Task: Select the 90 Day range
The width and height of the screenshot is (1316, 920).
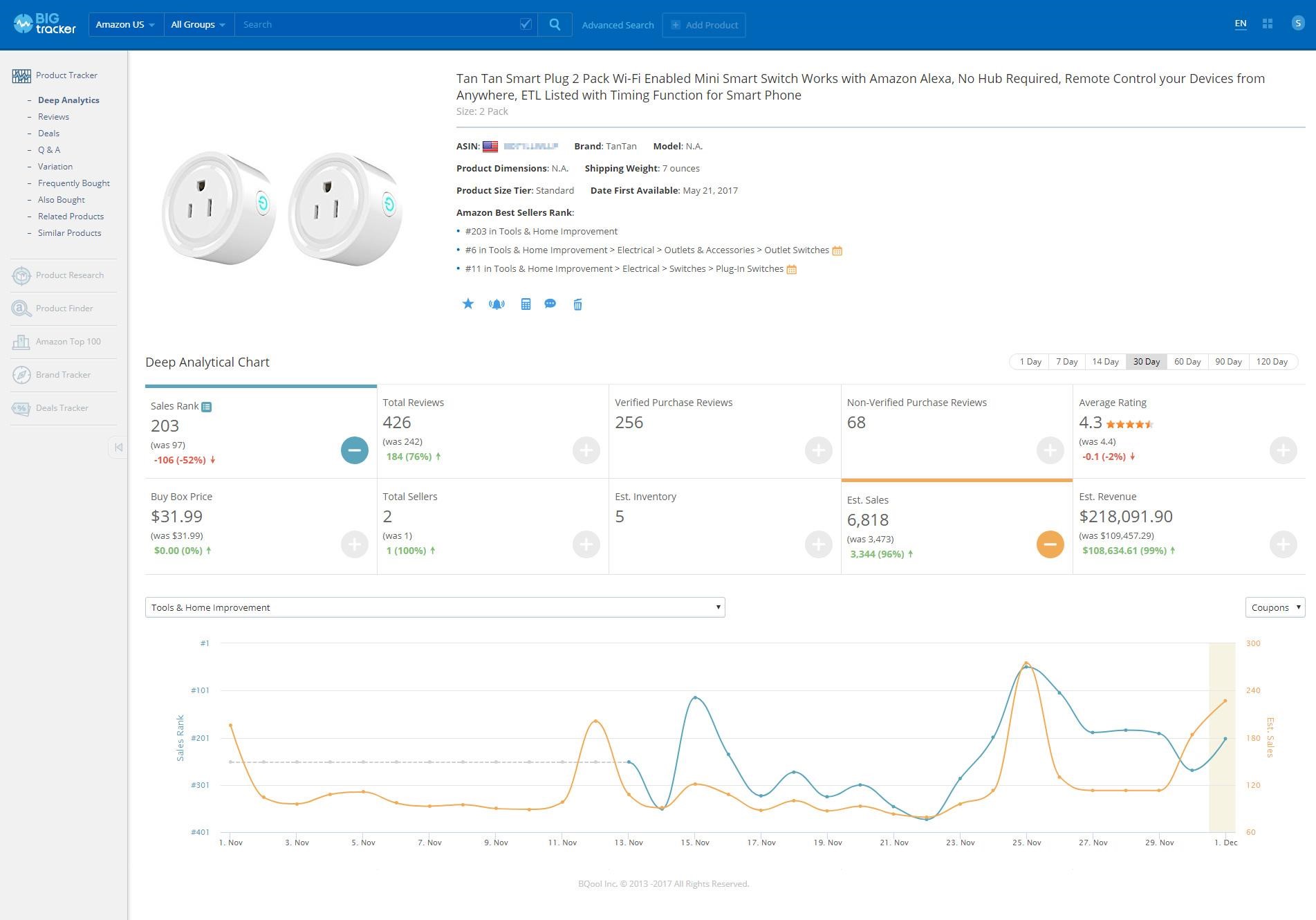Action: point(1228,362)
